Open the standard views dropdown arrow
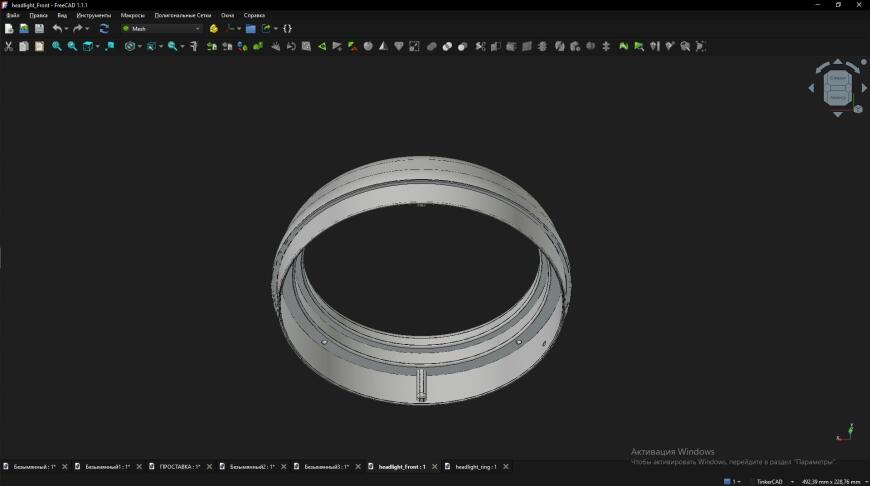This screenshot has width=870, height=486. tap(98, 47)
